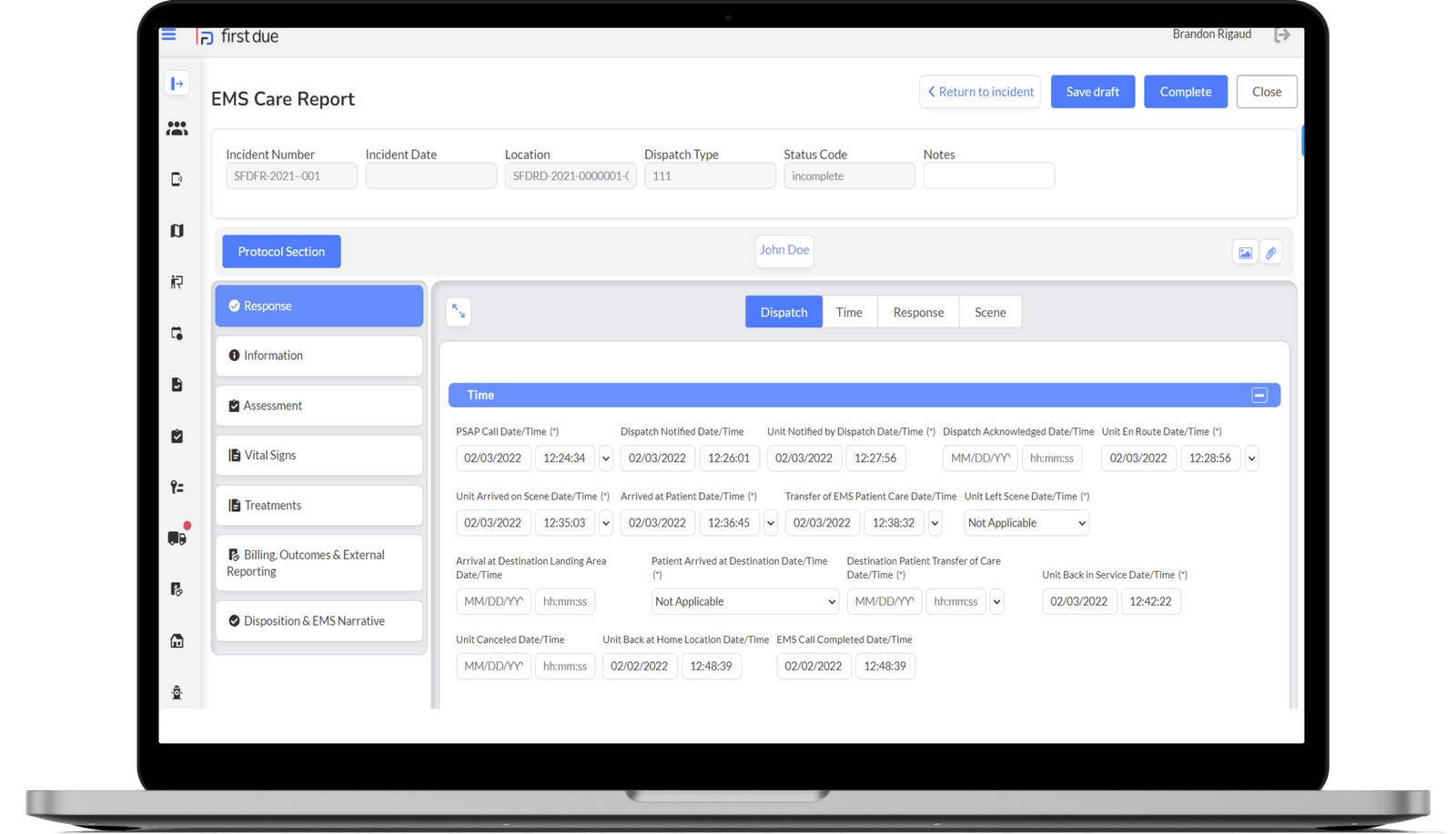Collapse the Time section using the minus toggle
Viewport: 1456px width, 834px height.
1259,395
